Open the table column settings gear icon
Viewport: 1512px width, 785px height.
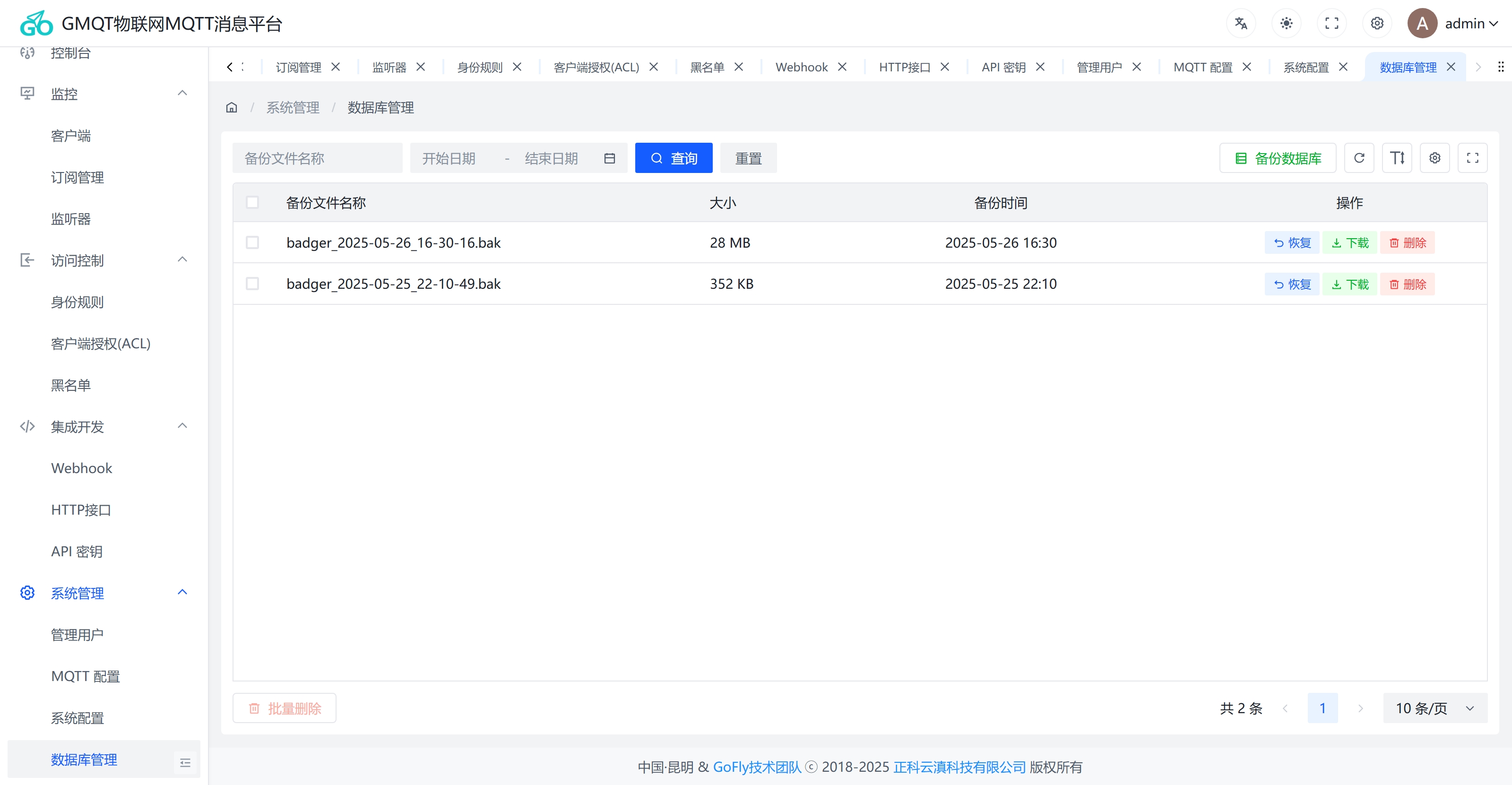(1434, 157)
